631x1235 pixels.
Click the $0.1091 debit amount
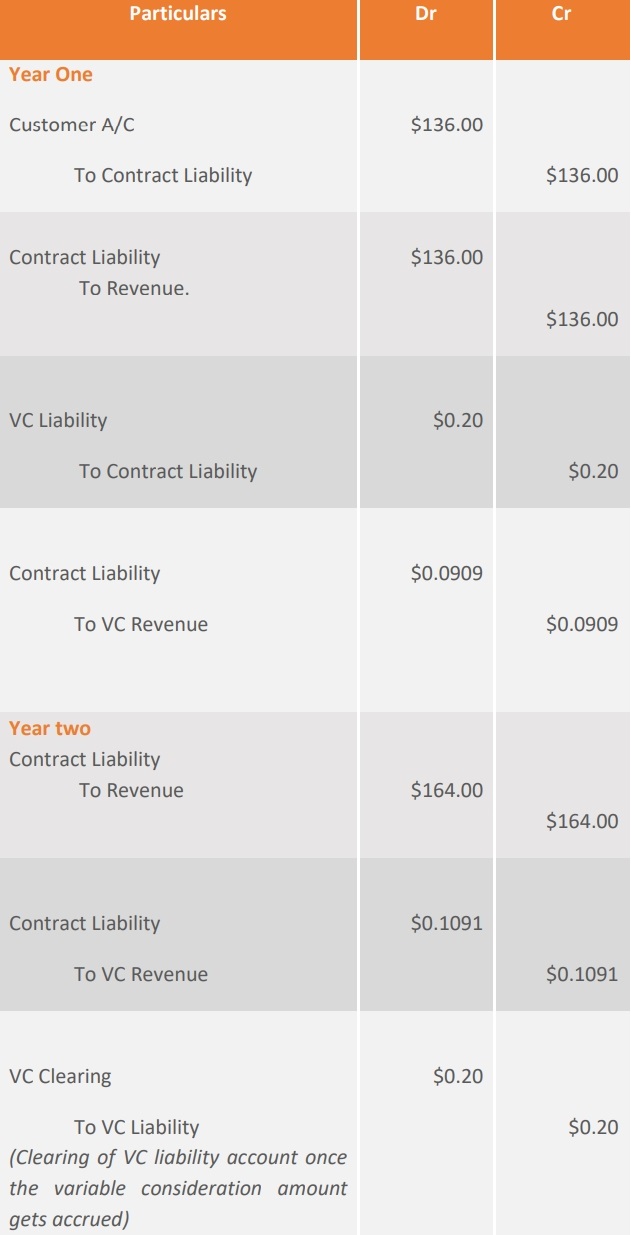pos(446,923)
